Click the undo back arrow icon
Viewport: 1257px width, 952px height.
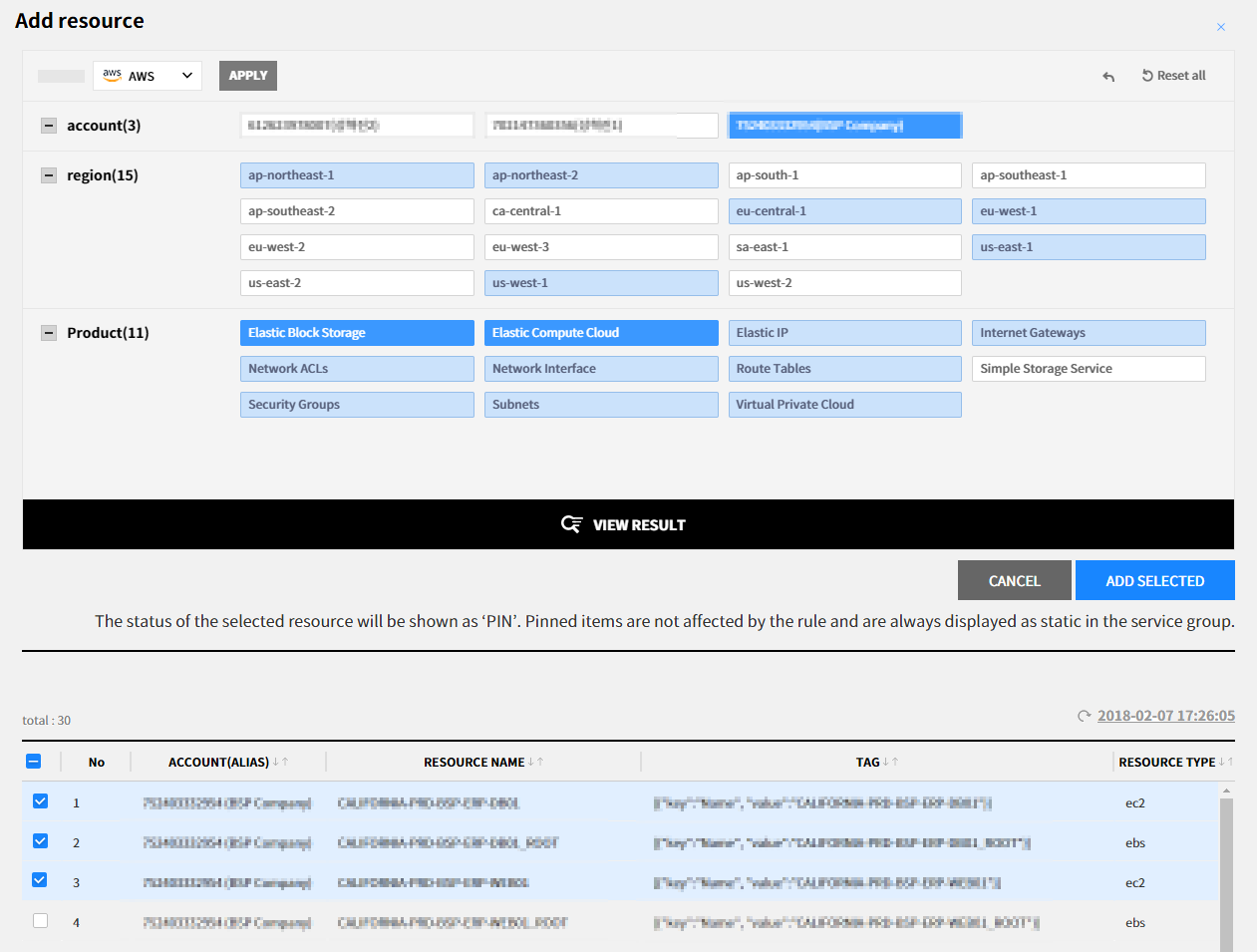click(x=1108, y=77)
